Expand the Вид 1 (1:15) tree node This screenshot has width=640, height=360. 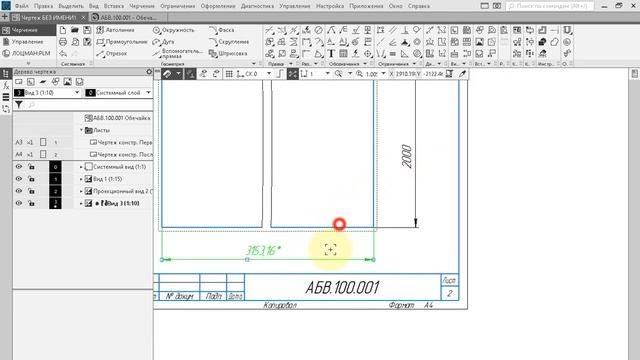(81, 179)
